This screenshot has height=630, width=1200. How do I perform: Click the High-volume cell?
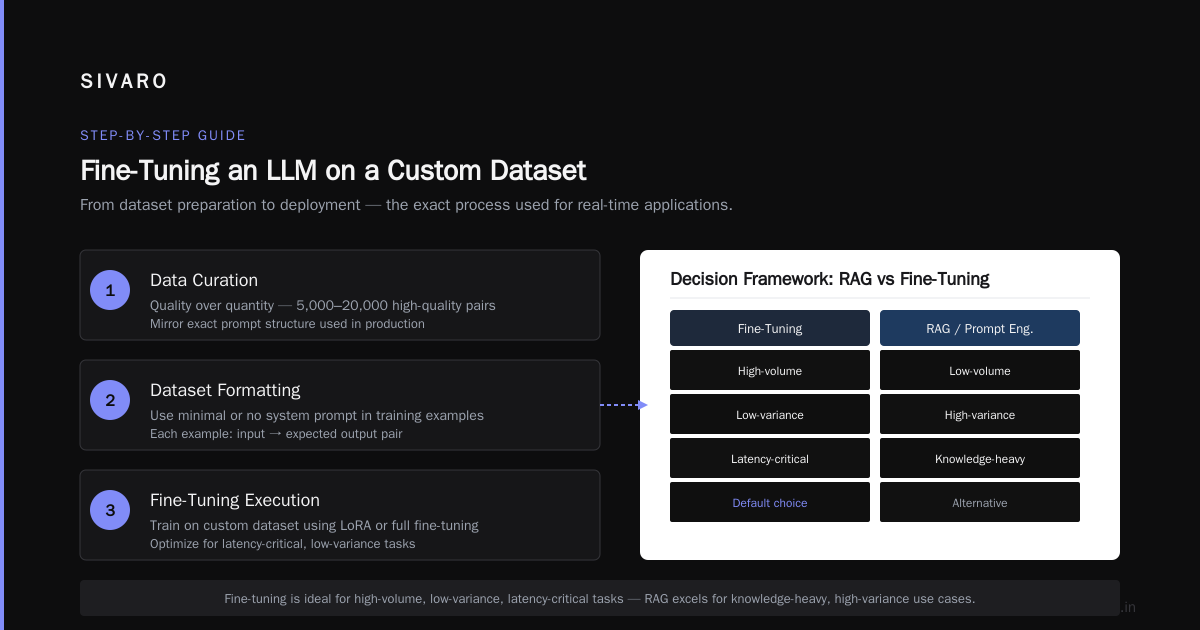770,370
